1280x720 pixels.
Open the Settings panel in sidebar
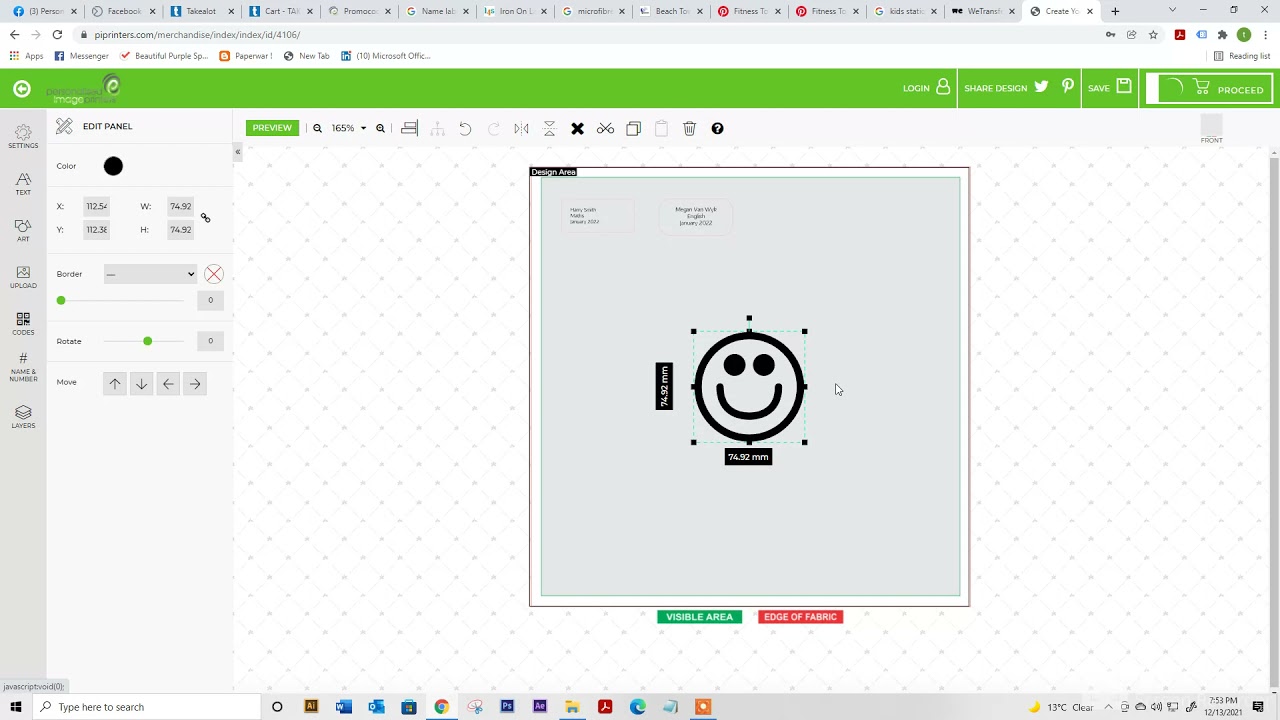pos(23,136)
